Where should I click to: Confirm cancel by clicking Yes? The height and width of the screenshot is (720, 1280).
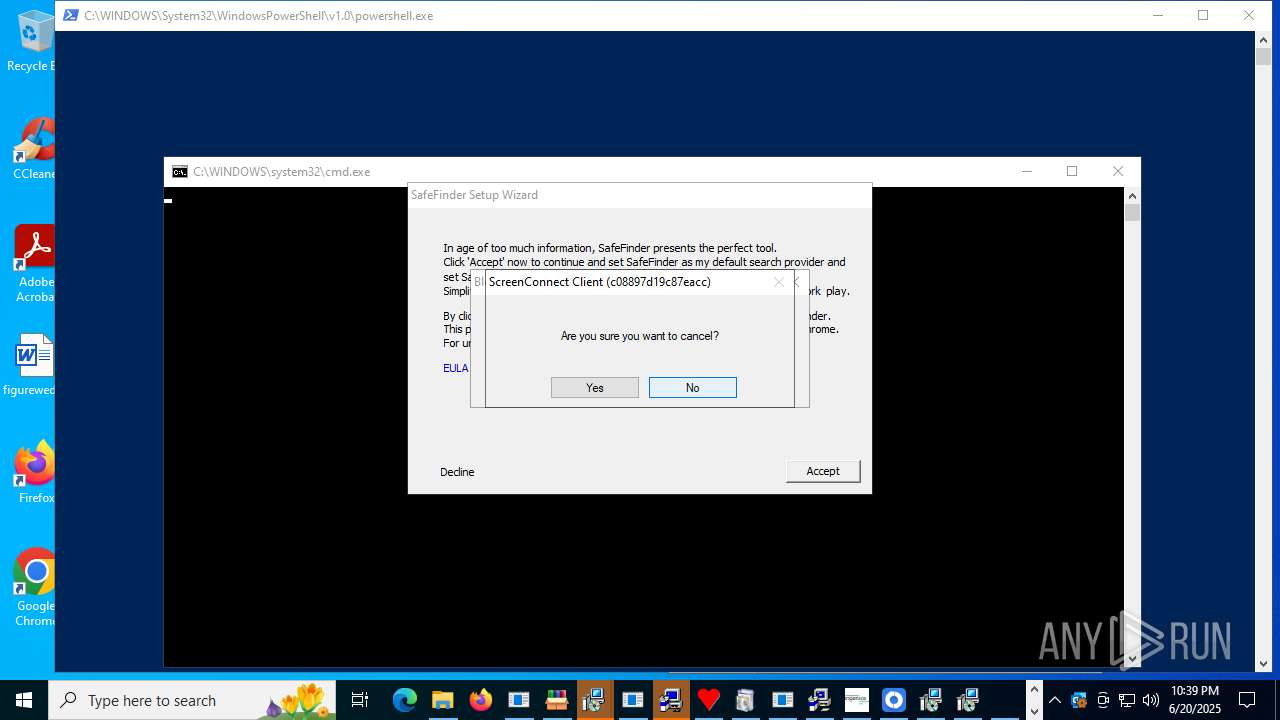click(x=594, y=387)
